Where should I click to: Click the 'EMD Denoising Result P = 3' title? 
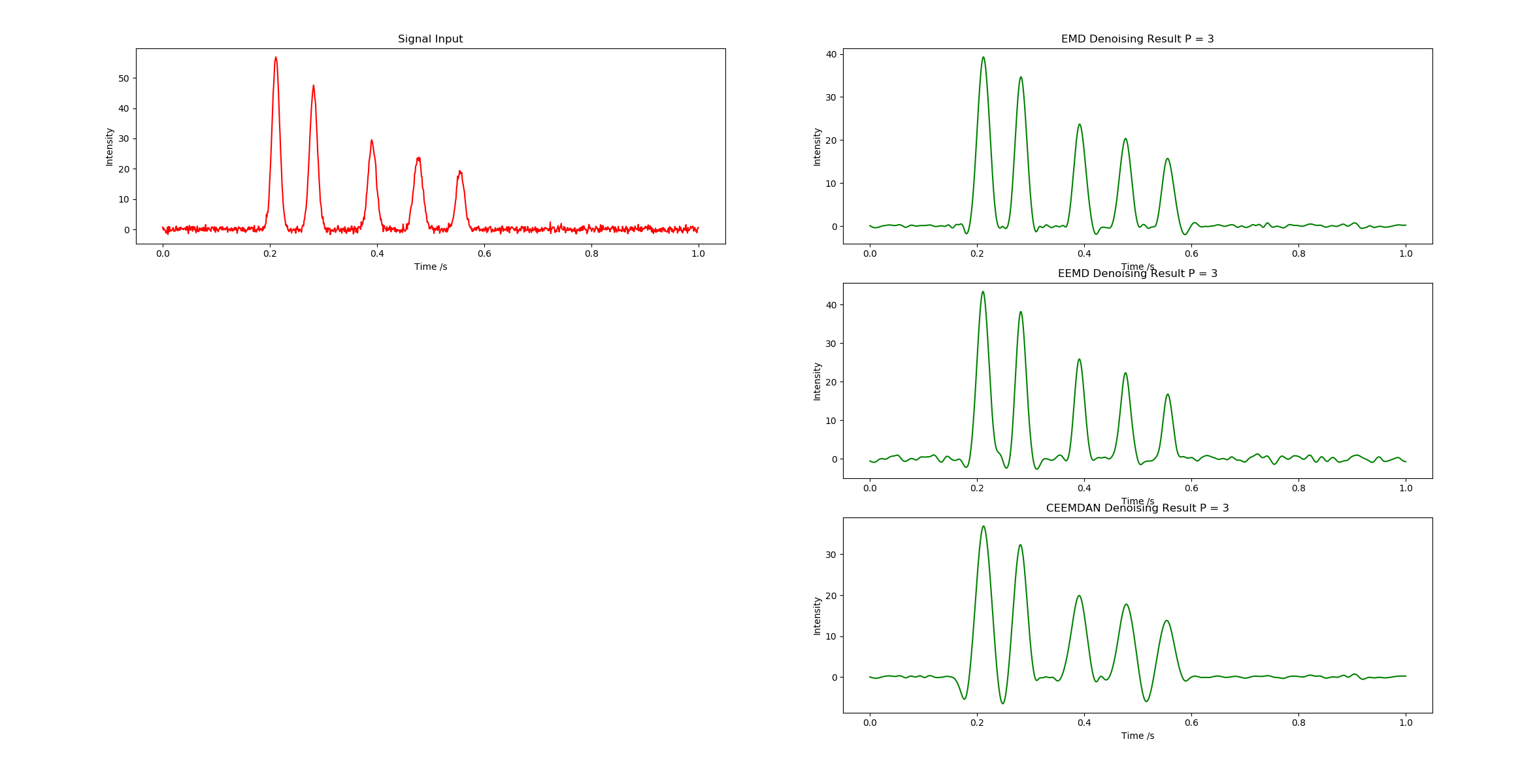tap(1137, 39)
